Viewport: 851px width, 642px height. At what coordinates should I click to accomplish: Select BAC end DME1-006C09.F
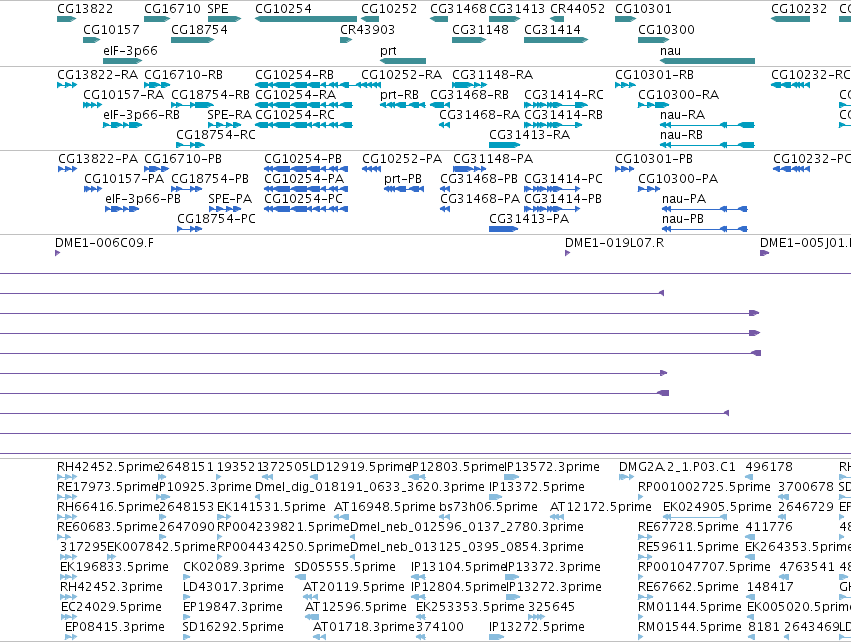tap(58, 253)
